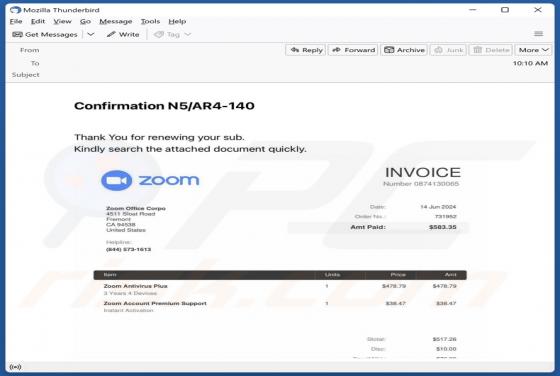This screenshot has height=376, width=560.
Task: Open the View menu
Action: click(62, 21)
